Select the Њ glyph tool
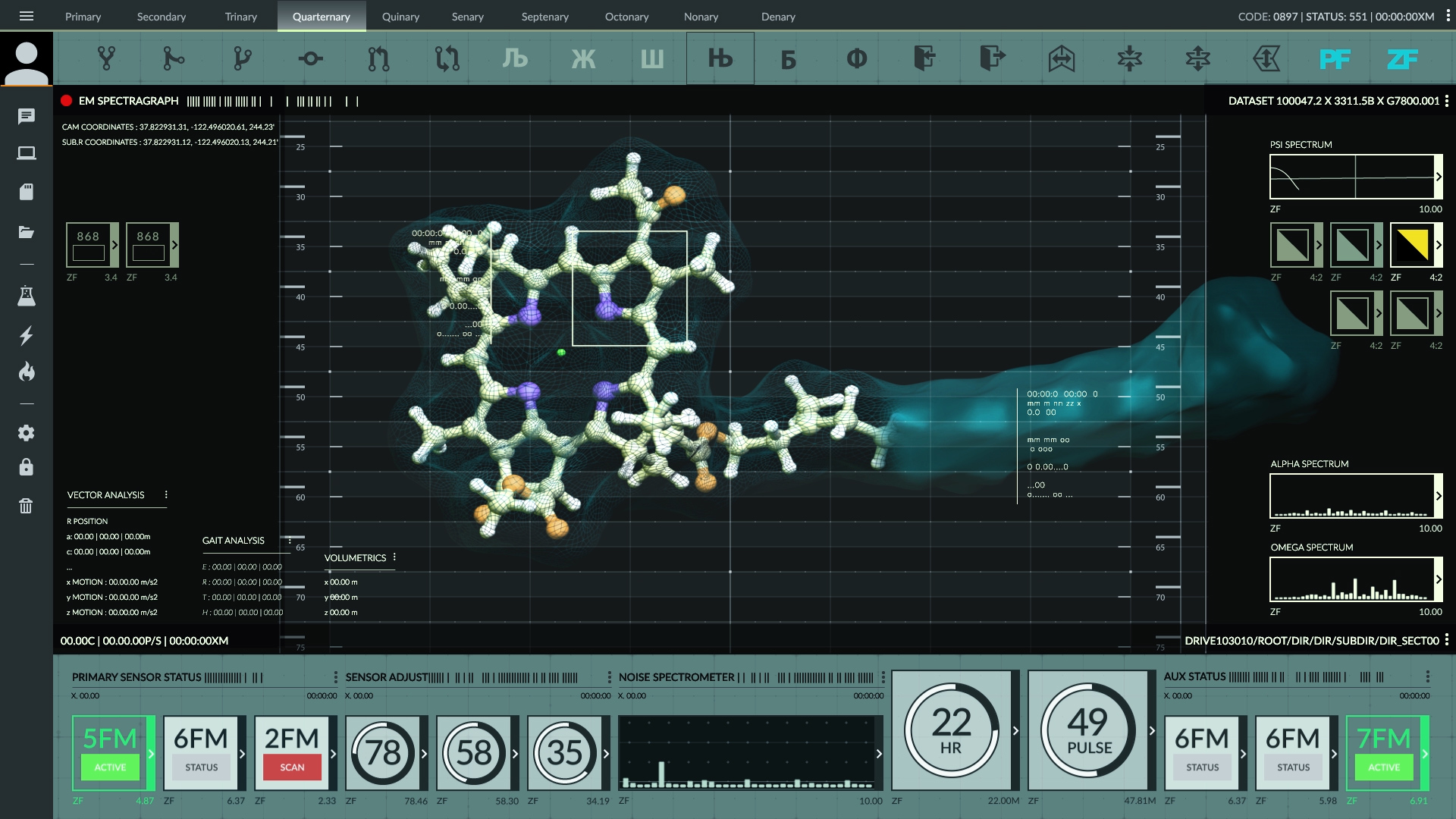Image resolution: width=1456 pixels, height=819 pixels. tap(720, 58)
